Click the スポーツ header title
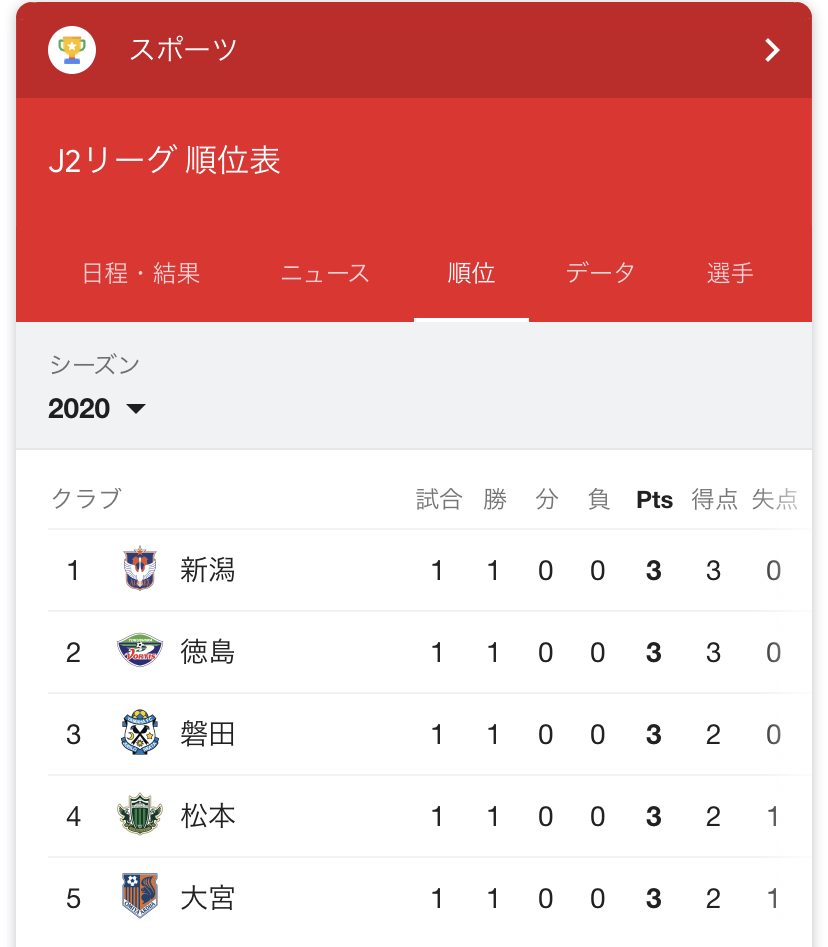Screen dimensions: 828x947 coord(183,50)
